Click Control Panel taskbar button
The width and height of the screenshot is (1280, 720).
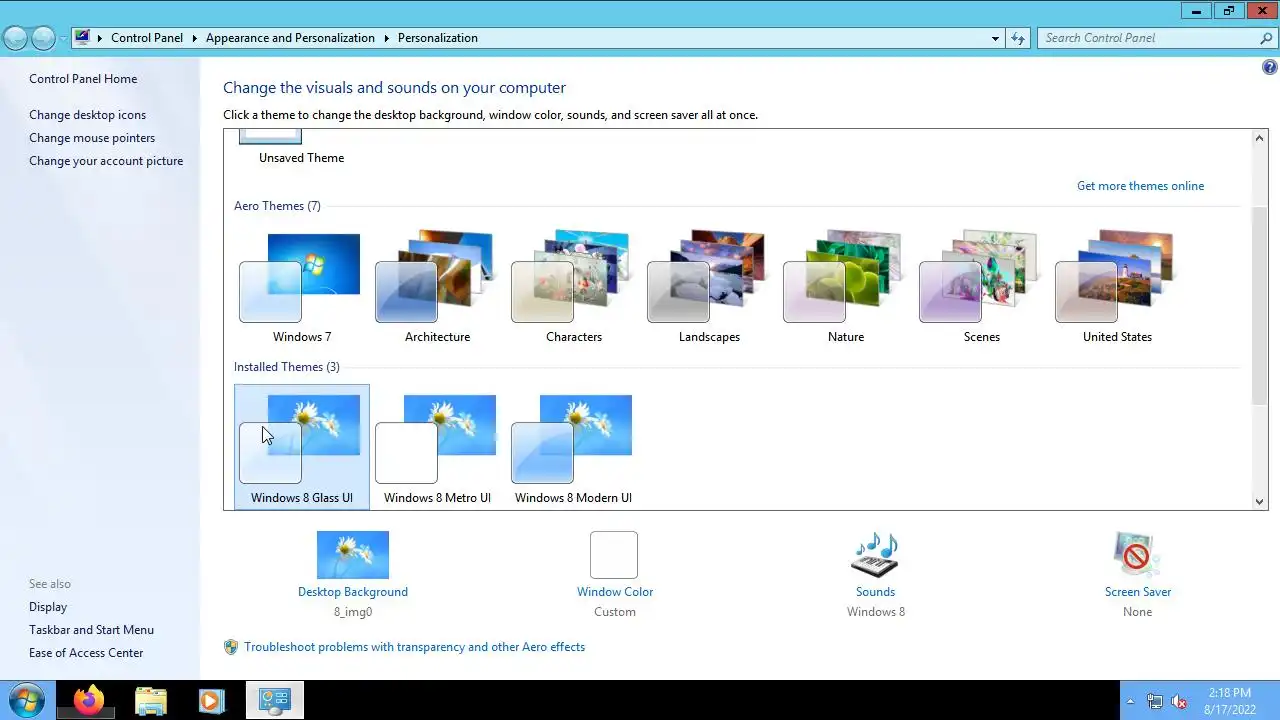click(x=274, y=700)
